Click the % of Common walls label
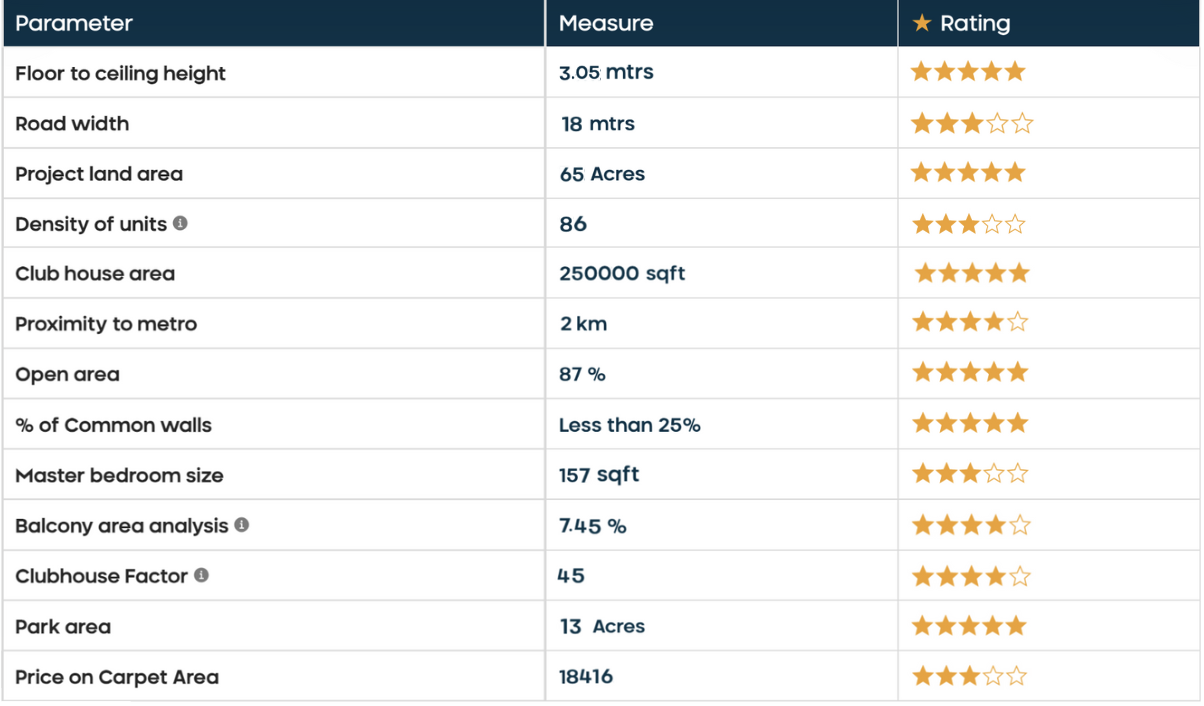The height and width of the screenshot is (706, 1204). pyautogui.click(x=113, y=425)
